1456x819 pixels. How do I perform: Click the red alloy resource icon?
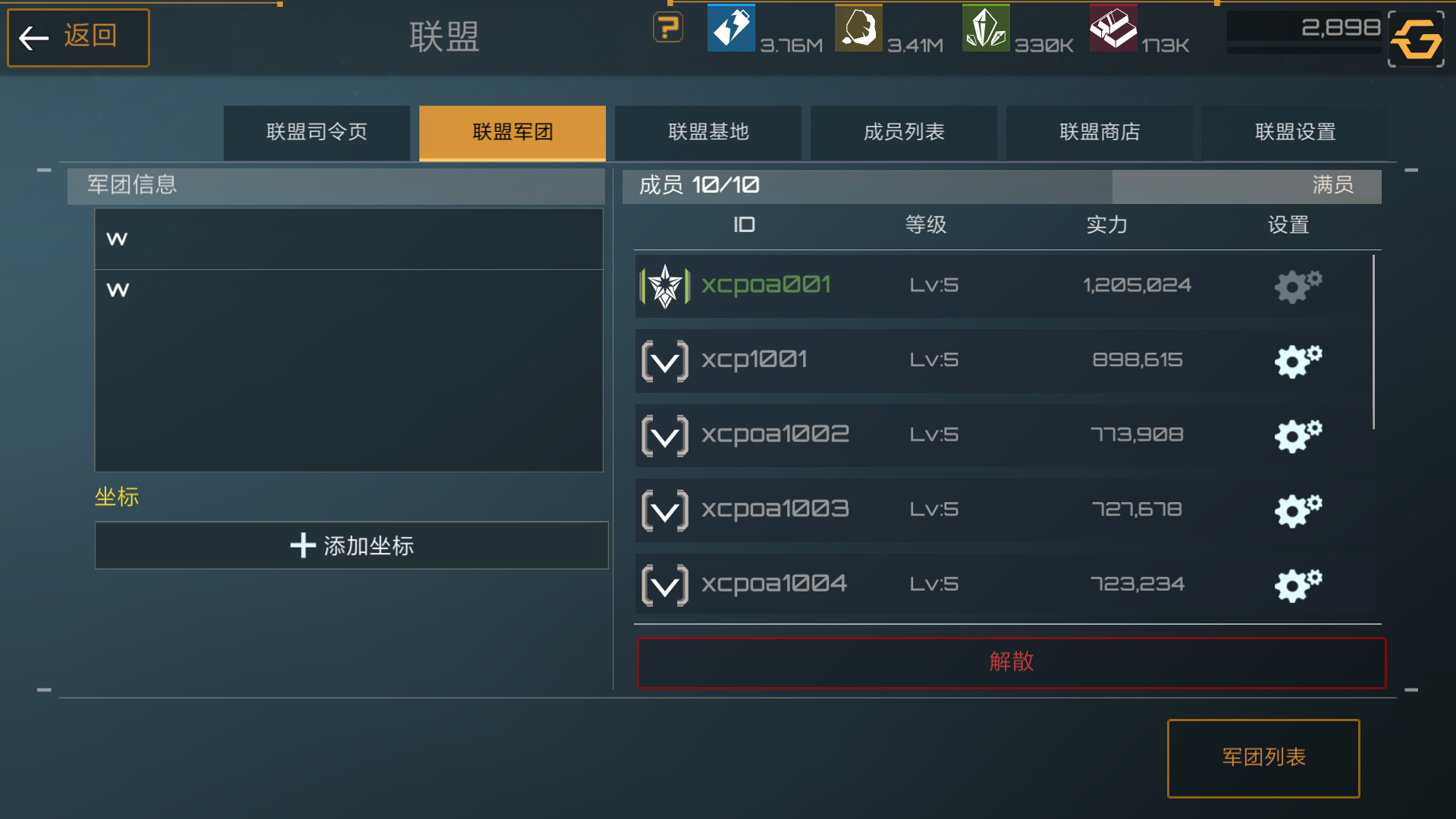[1113, 28]
